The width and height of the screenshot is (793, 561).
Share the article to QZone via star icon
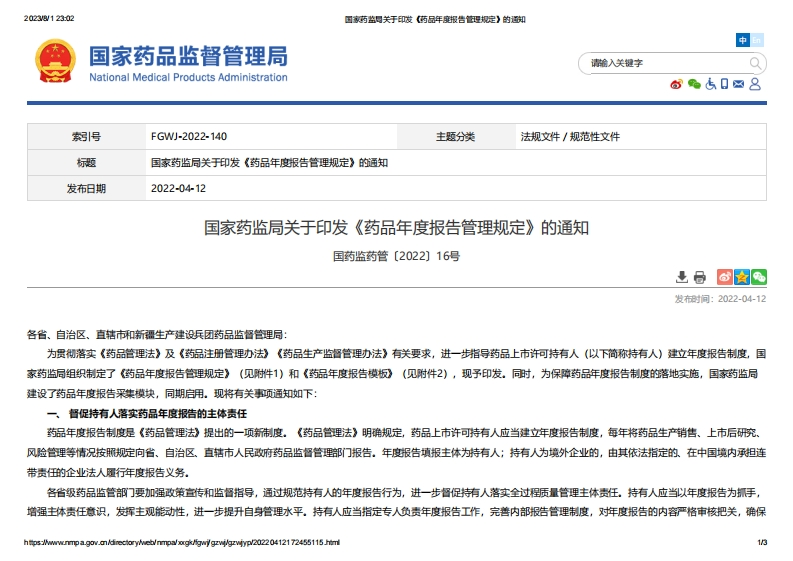(x=742, y=277)
